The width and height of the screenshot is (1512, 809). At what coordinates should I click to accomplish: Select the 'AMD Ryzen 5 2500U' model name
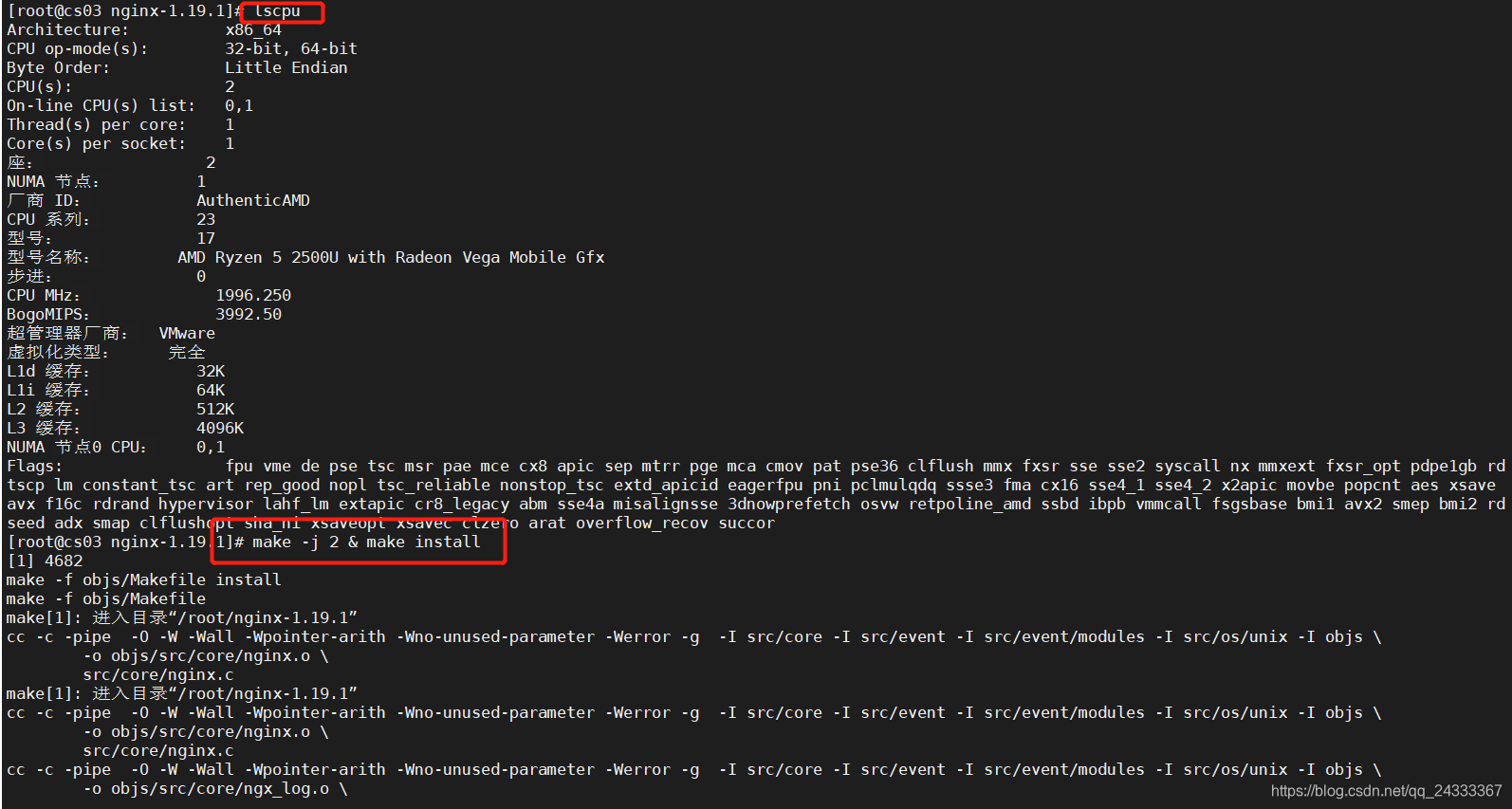258,258
